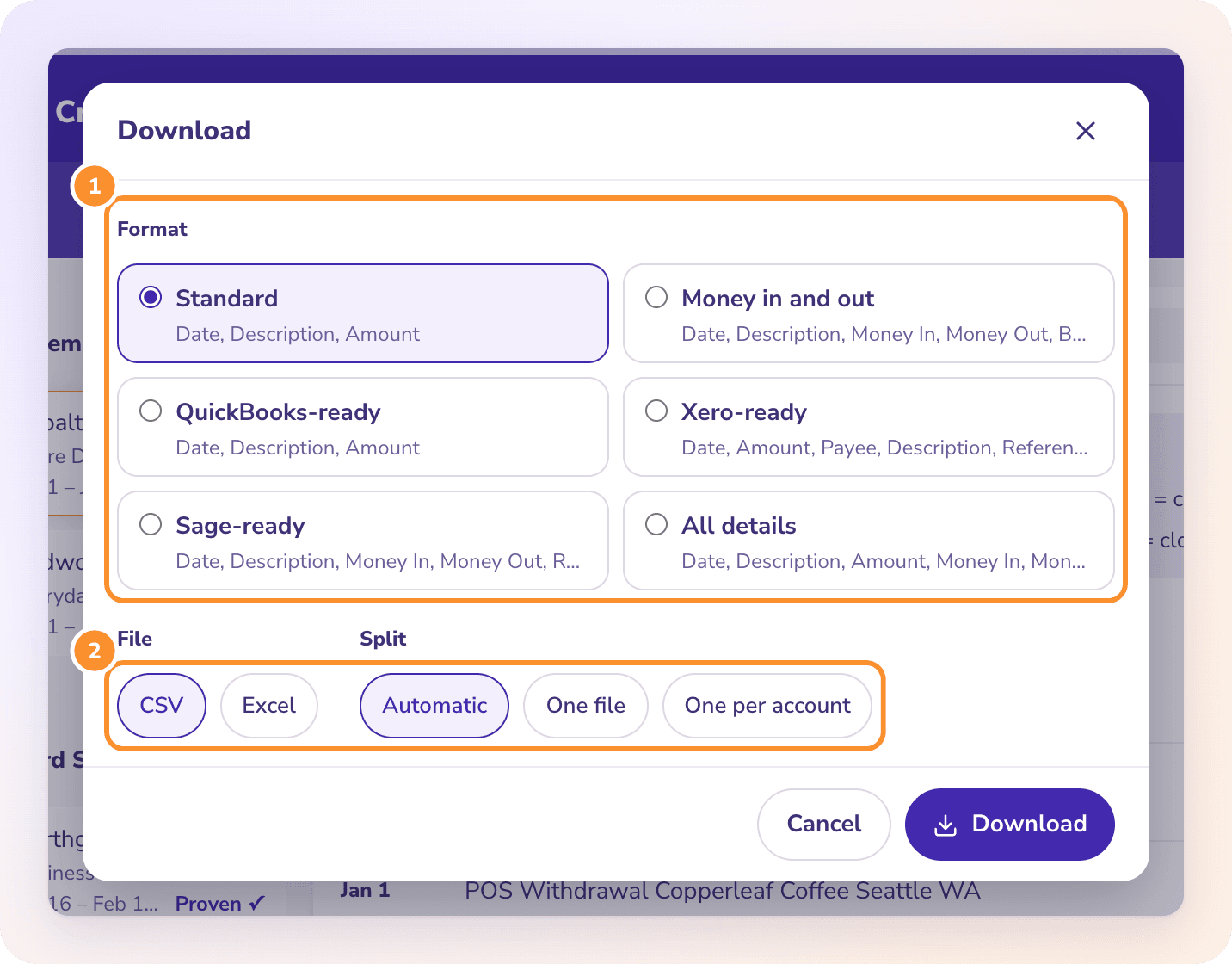Select the QuickBooks-ready format option
This screenshot has height=964, width=1232.
(363, 427)
